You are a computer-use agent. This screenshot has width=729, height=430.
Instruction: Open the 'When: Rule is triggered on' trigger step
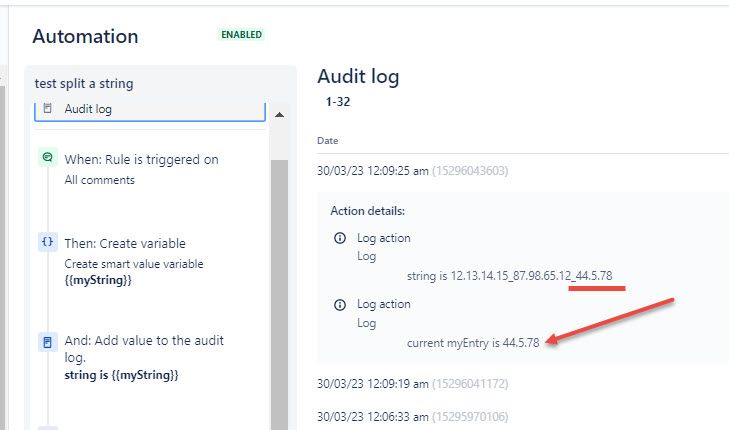141,159
